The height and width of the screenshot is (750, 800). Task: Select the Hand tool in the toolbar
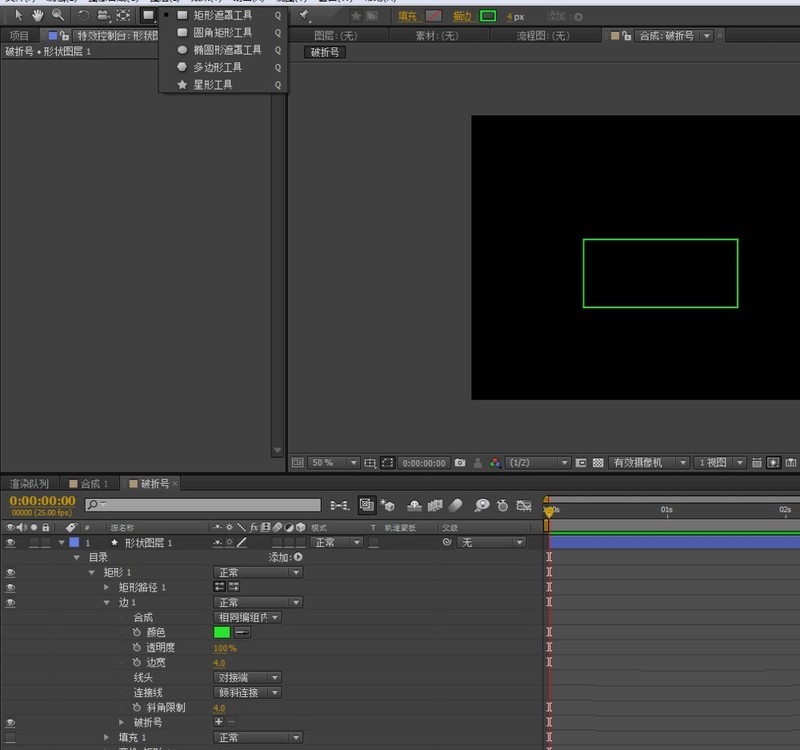tap(37, 15)
